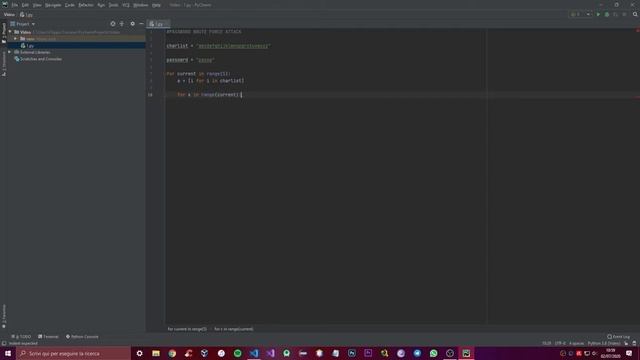Open Windows notification center icon

click(x=629, y=353)
